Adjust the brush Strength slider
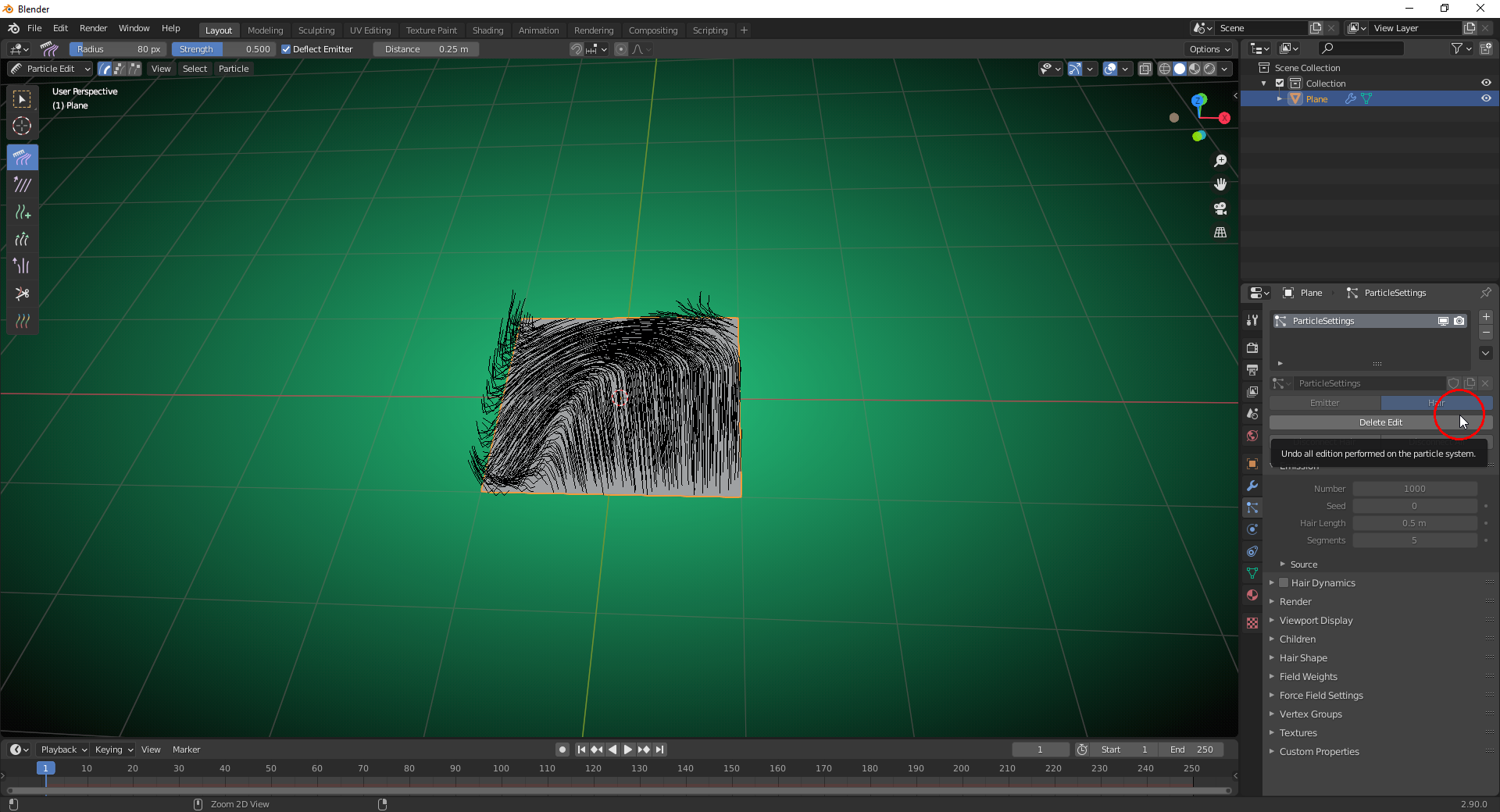 [x=223, y=49]
